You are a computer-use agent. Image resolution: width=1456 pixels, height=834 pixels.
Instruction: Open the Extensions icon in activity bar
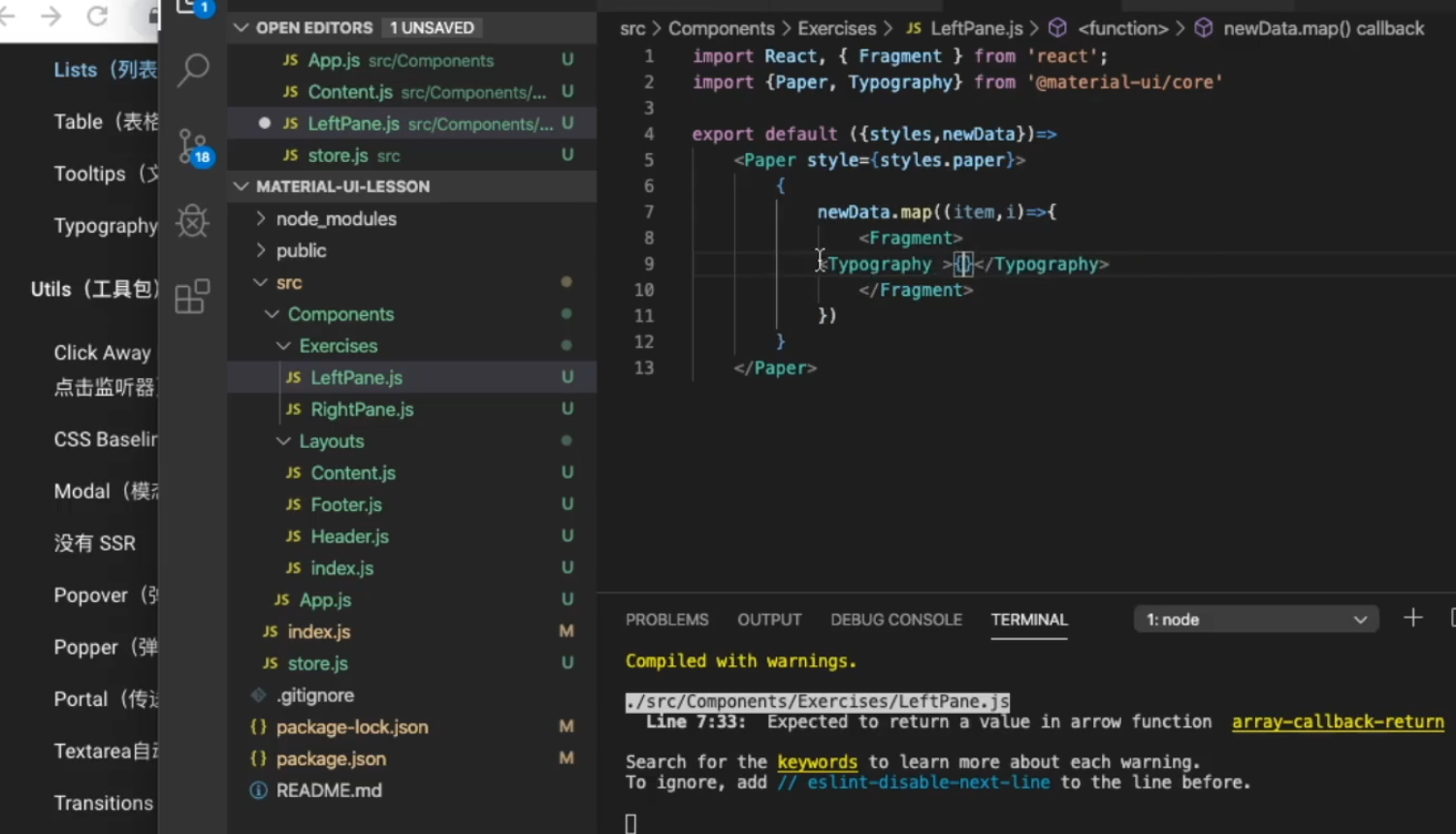[192, 296]
